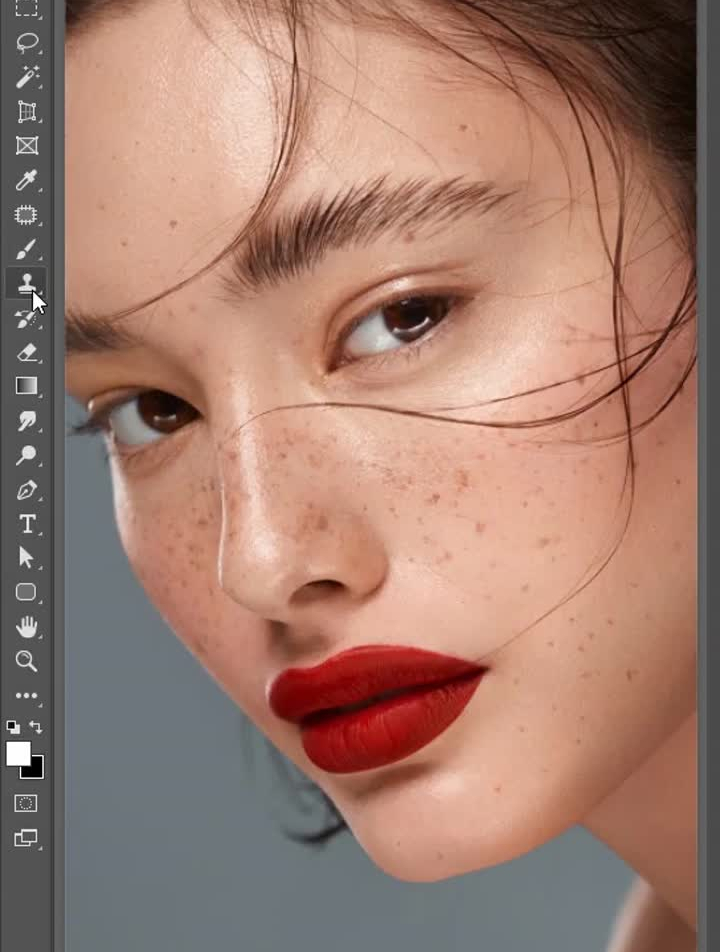
Task: Reset to default black and white colors
Action: (x=13, y=727)
